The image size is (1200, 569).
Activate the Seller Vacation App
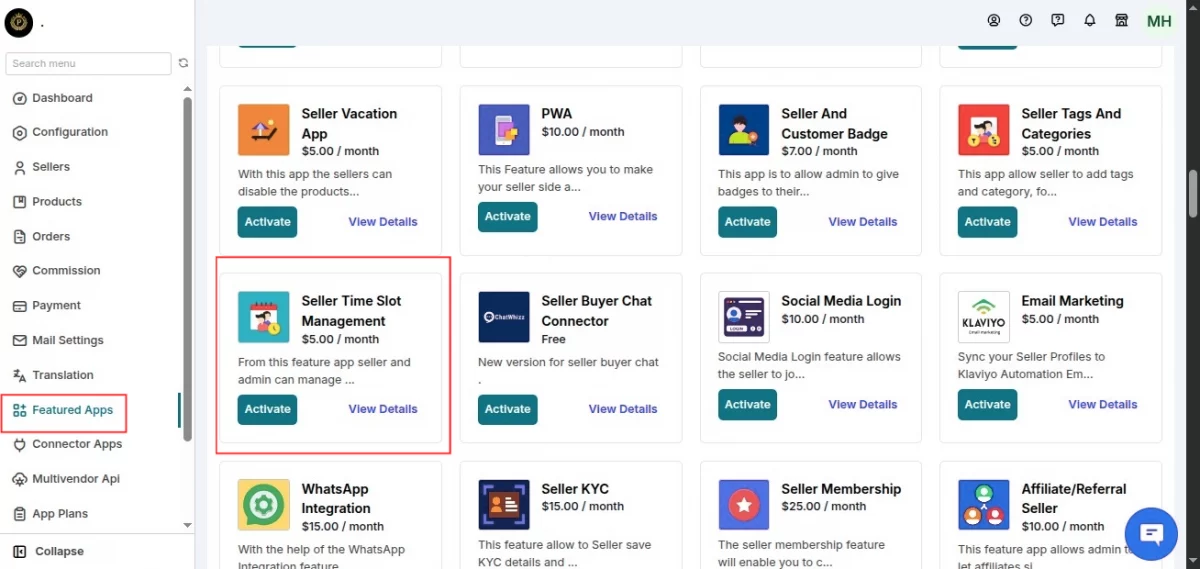(x=267, y=222)
